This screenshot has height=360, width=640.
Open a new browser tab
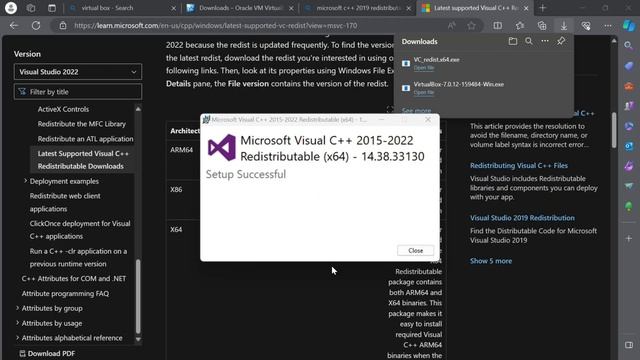click(542, 8)
